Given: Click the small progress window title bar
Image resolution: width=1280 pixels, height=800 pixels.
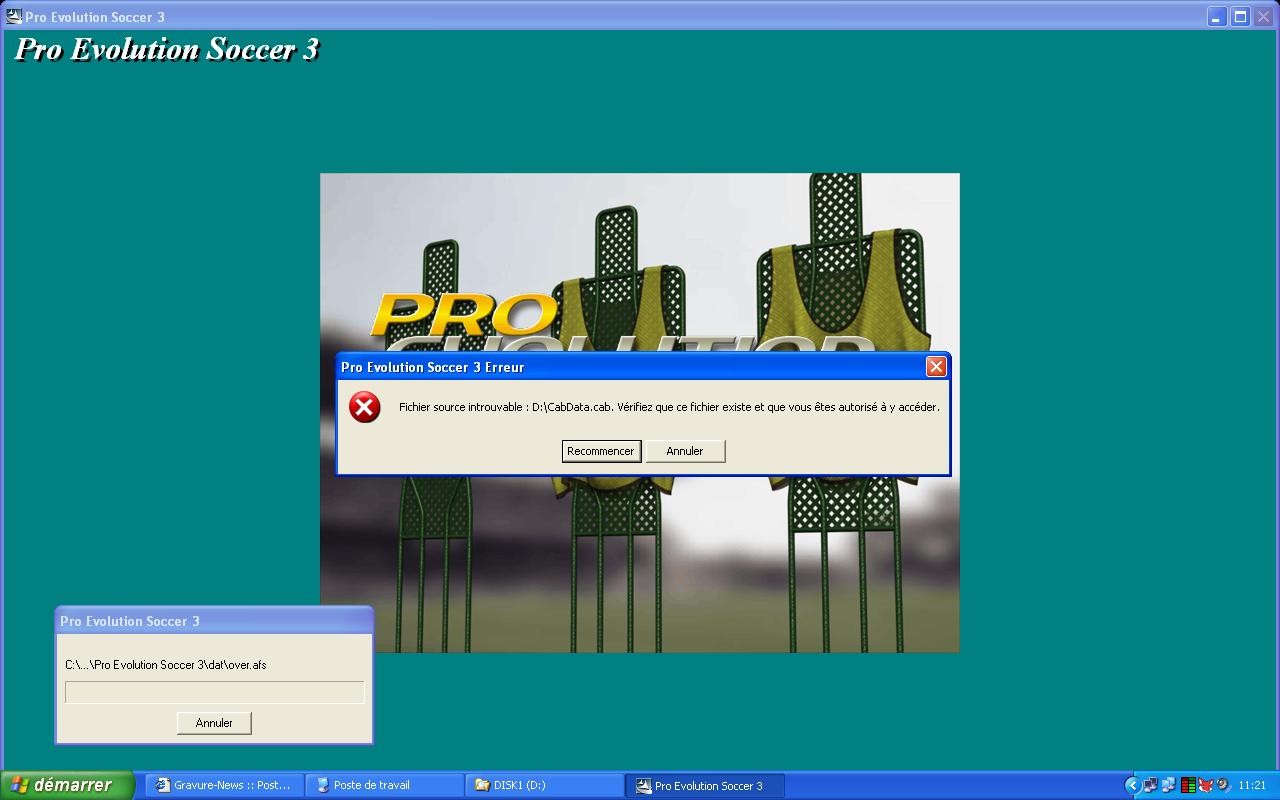Looking at the screenshot, I should (x=214, y=621).
